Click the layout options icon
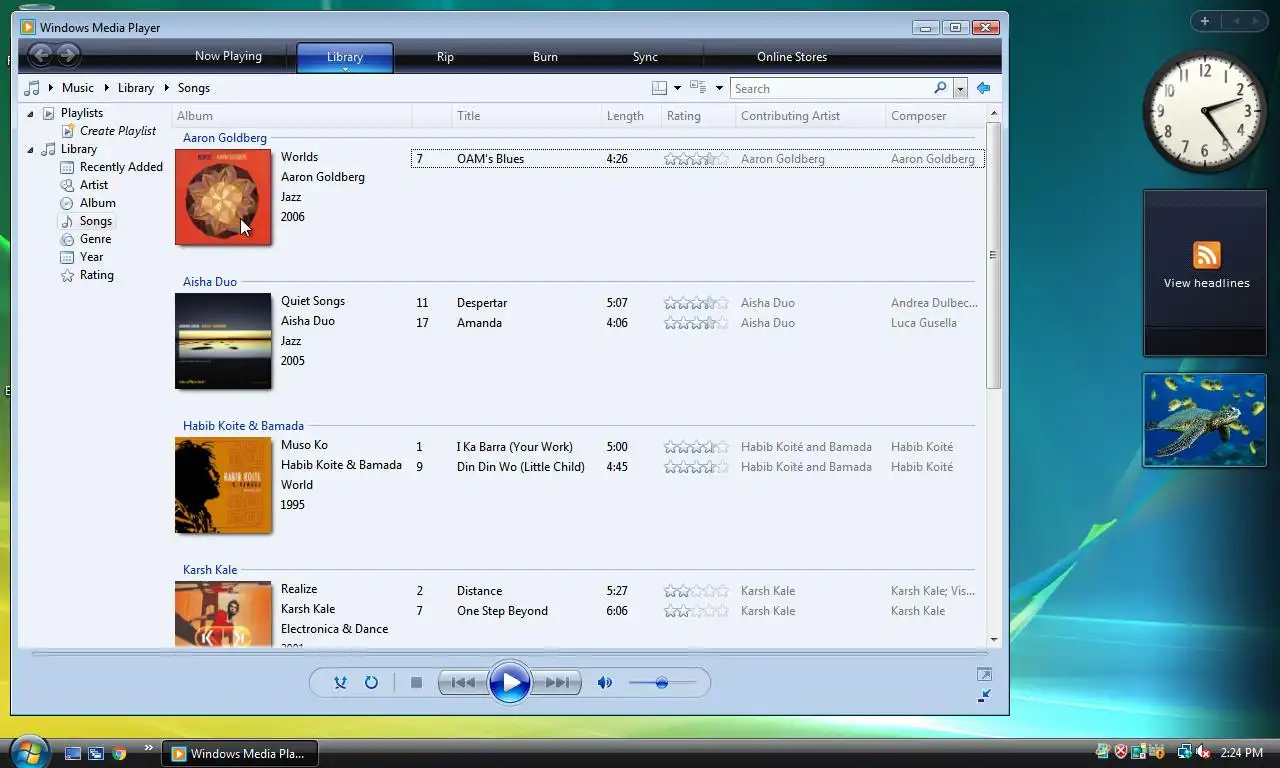 [x=659, y=88]
